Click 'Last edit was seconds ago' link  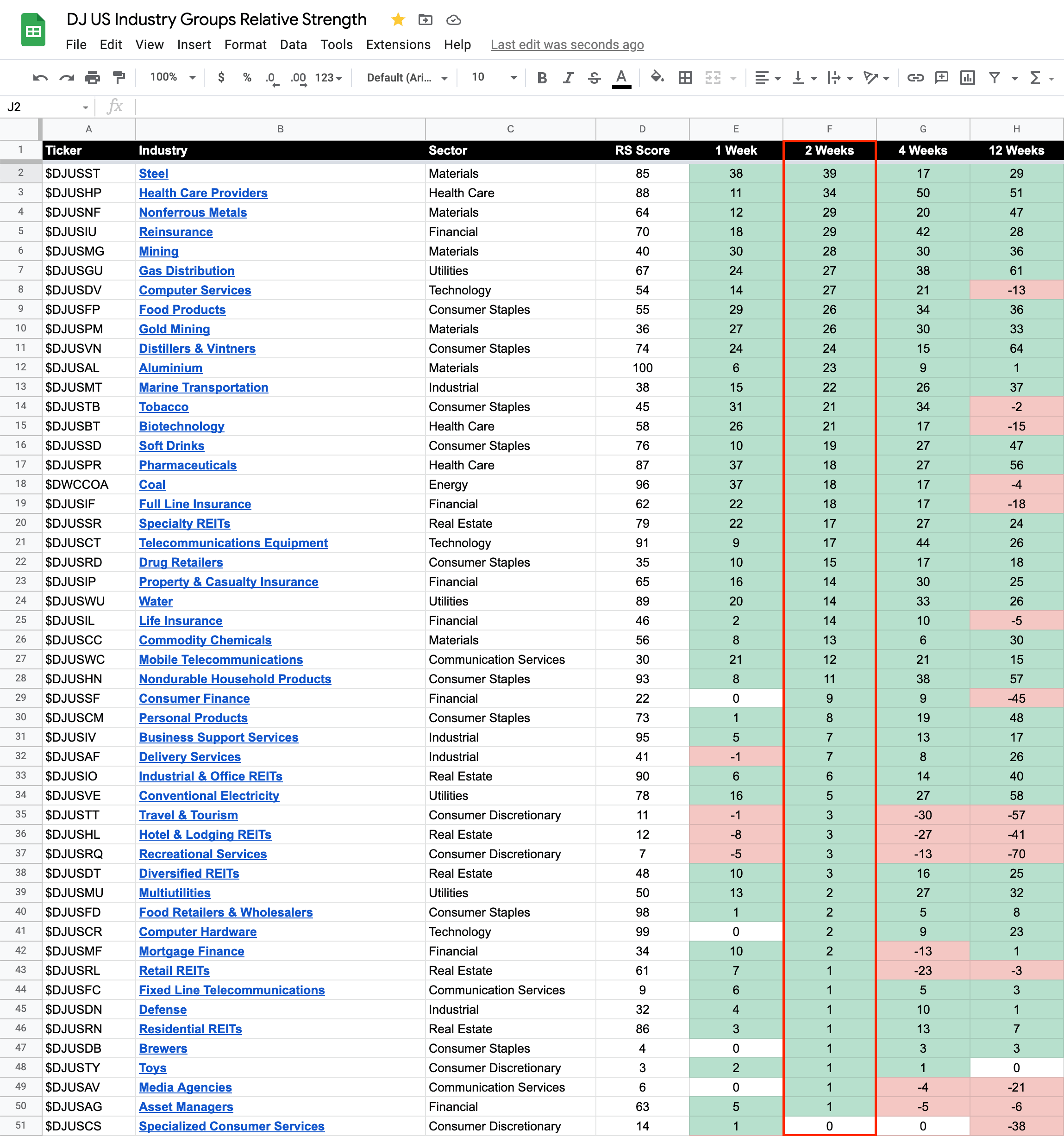coord(567,44)
